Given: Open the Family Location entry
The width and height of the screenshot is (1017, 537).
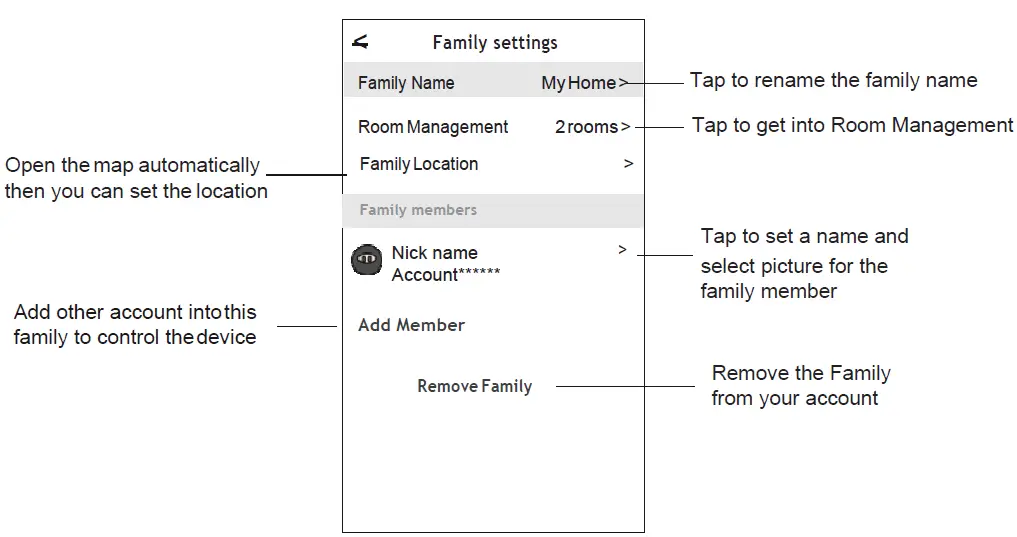Looking at the screenshot, I should coord(419,164).
